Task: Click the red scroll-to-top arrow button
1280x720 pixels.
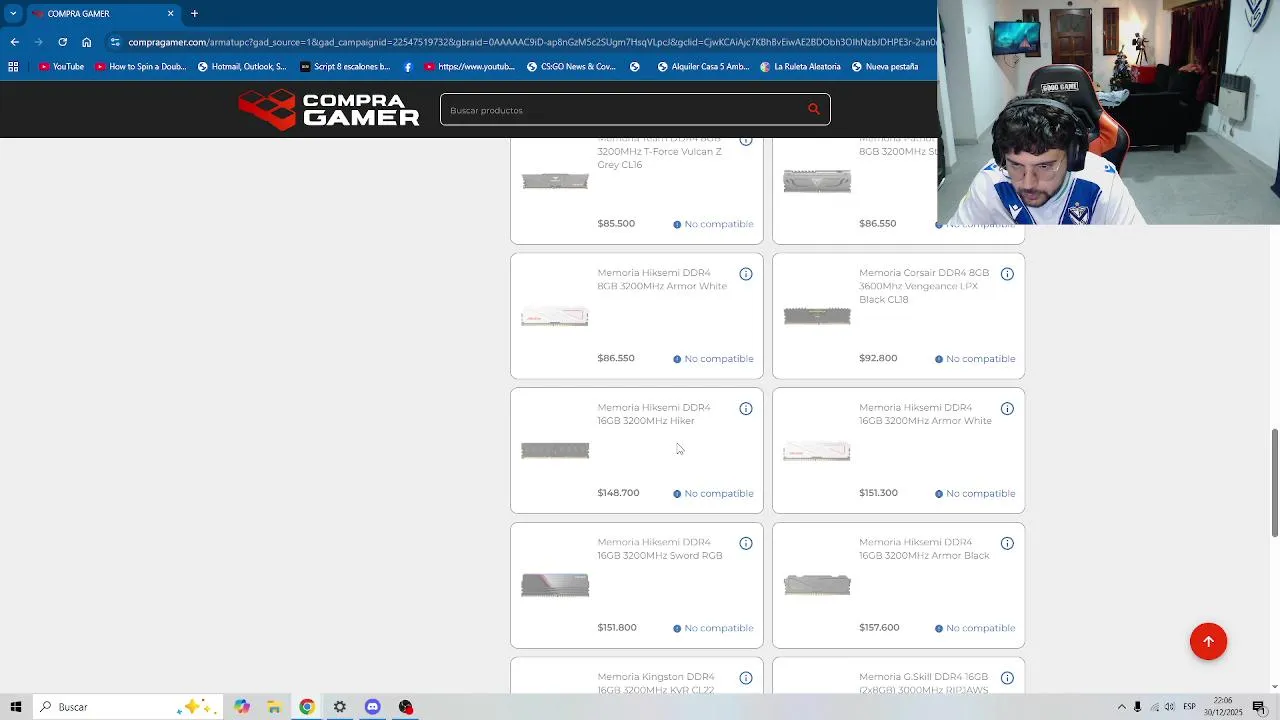Action: click(x=1208, y=642)
